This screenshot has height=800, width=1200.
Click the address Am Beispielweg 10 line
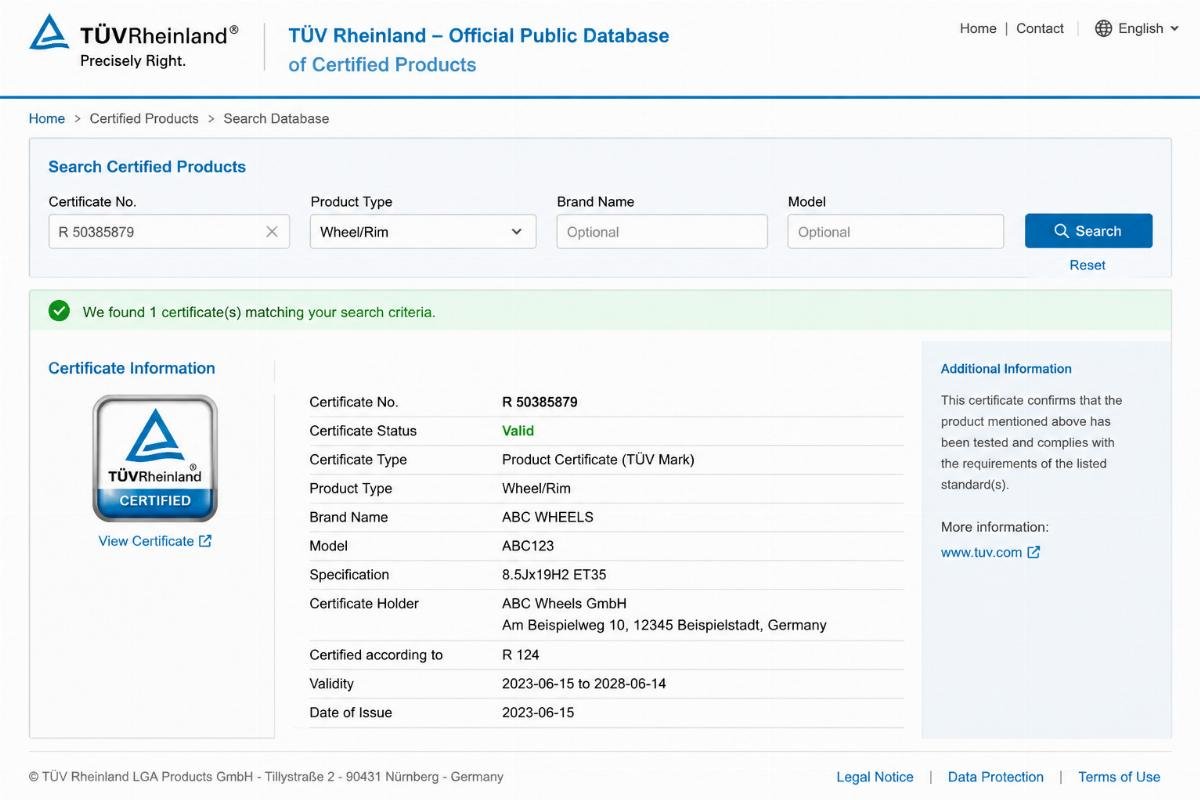(x=664, y=625)
